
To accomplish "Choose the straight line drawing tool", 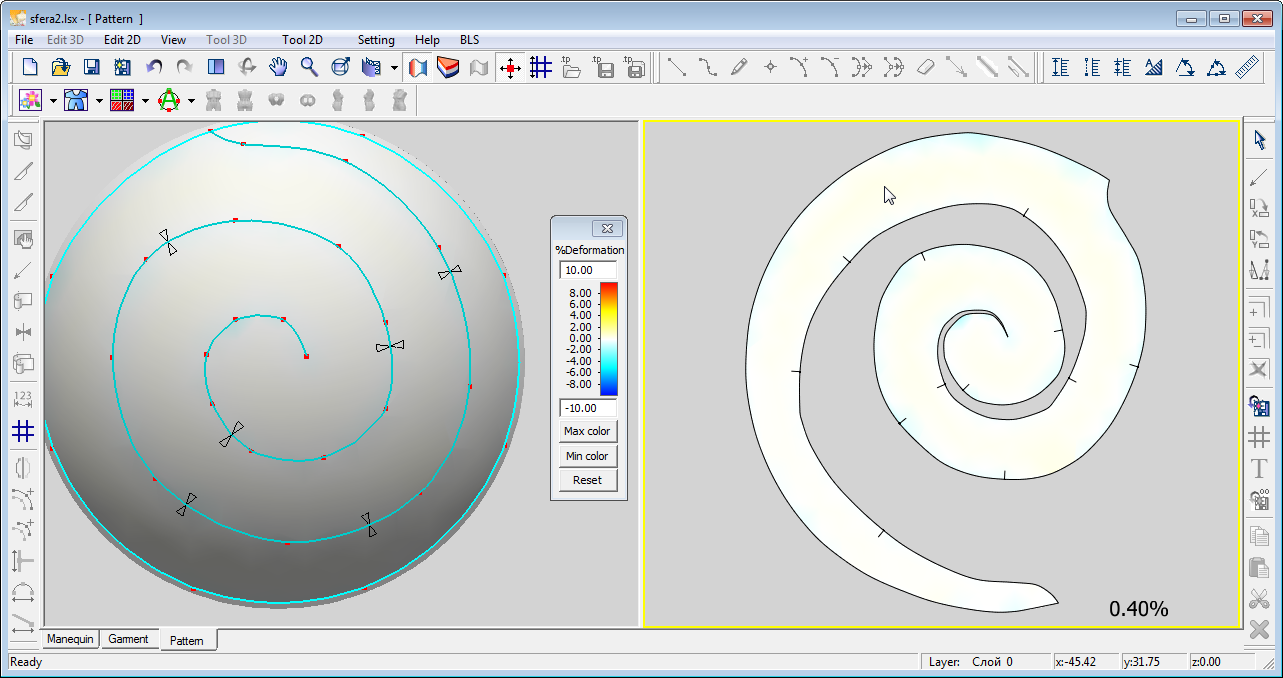I will click(677, 67).
